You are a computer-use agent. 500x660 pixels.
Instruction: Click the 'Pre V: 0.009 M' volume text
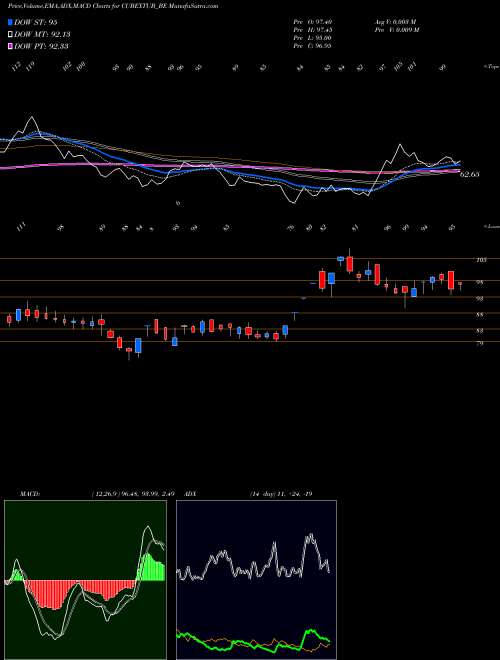[x=396, y=30]
